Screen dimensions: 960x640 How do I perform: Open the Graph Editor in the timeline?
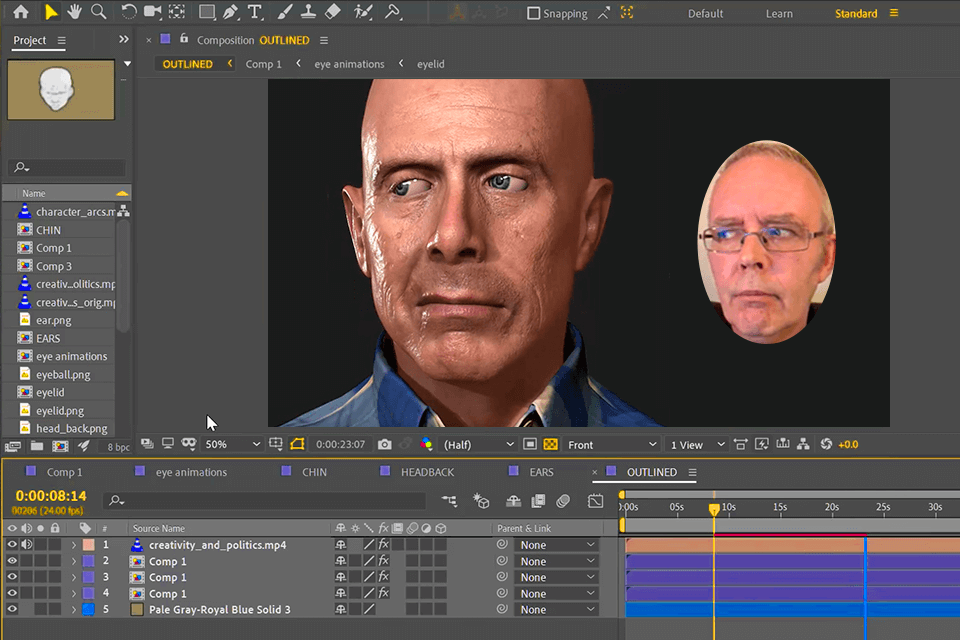click(596, 502)
